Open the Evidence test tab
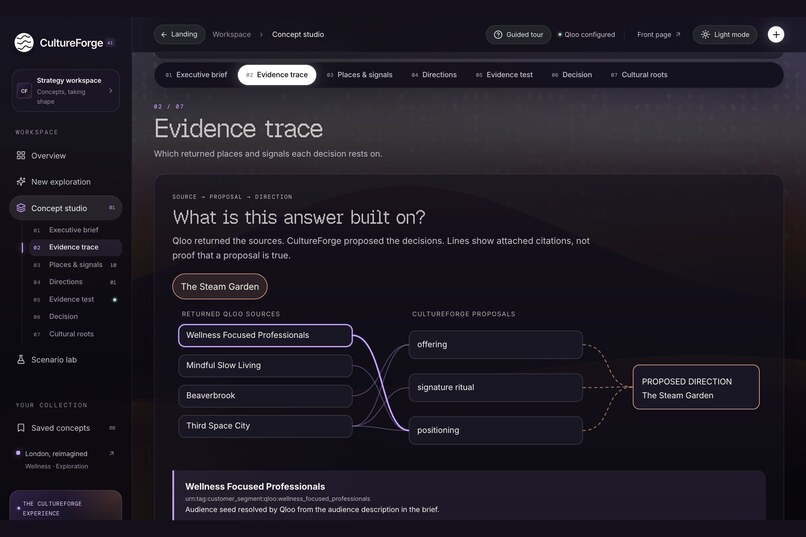The image size is (806, 537). click(x=504, y=75)
